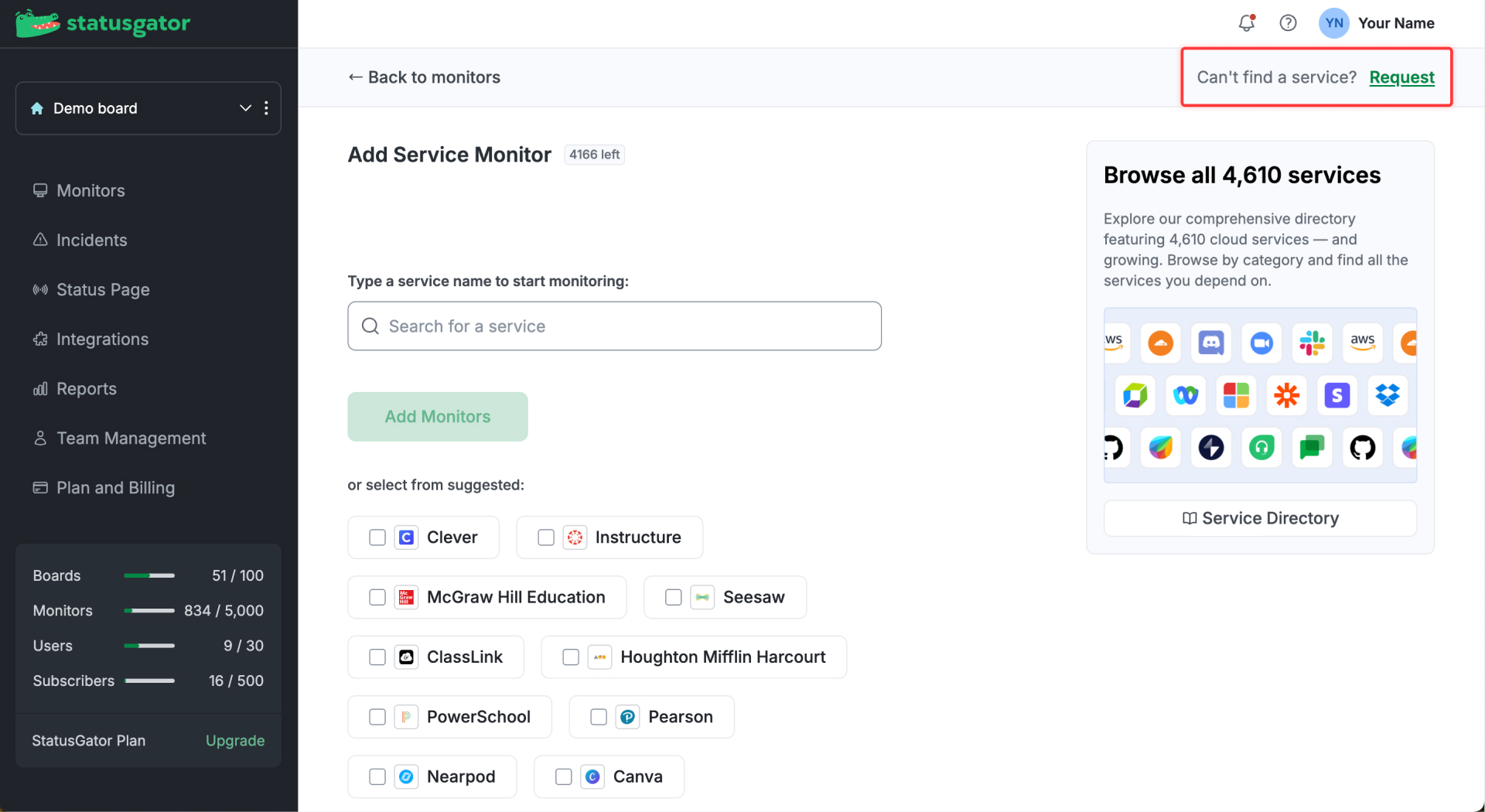Click the McGraw Hill Education red logo

(x=406, y=597)
